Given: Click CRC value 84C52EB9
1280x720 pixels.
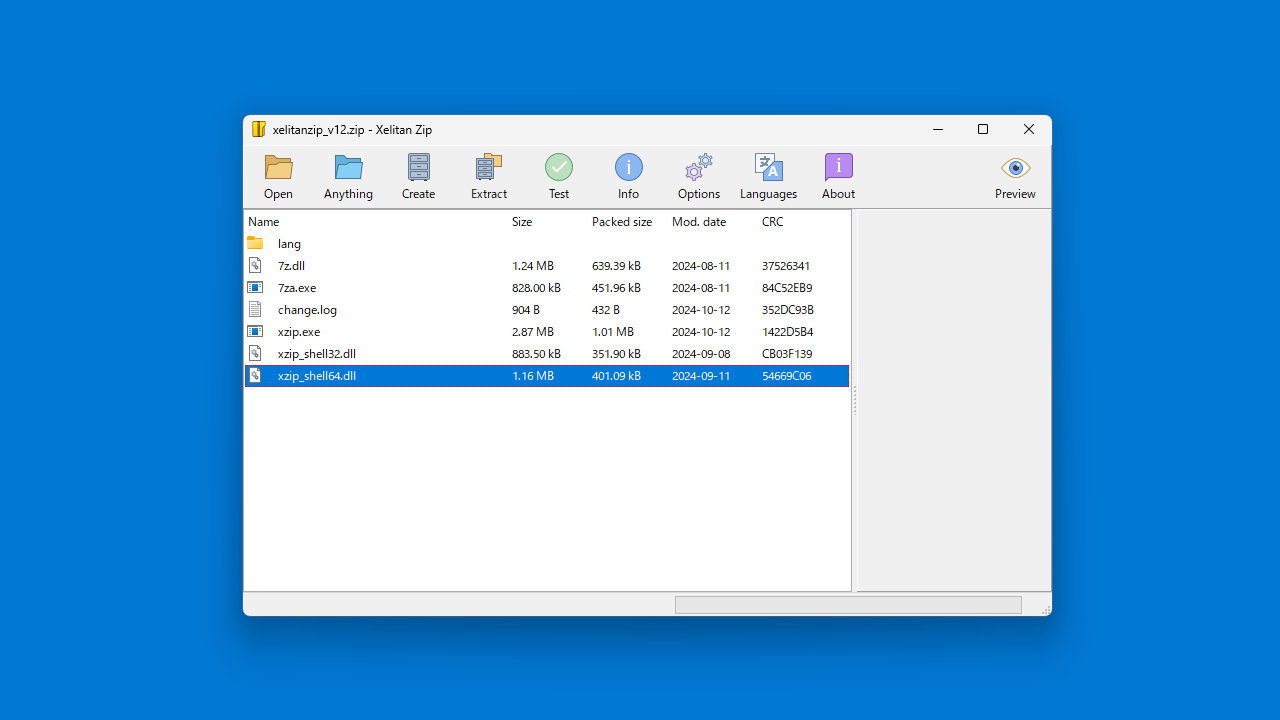Looking at the screenshot, I should tap(787, 288).
